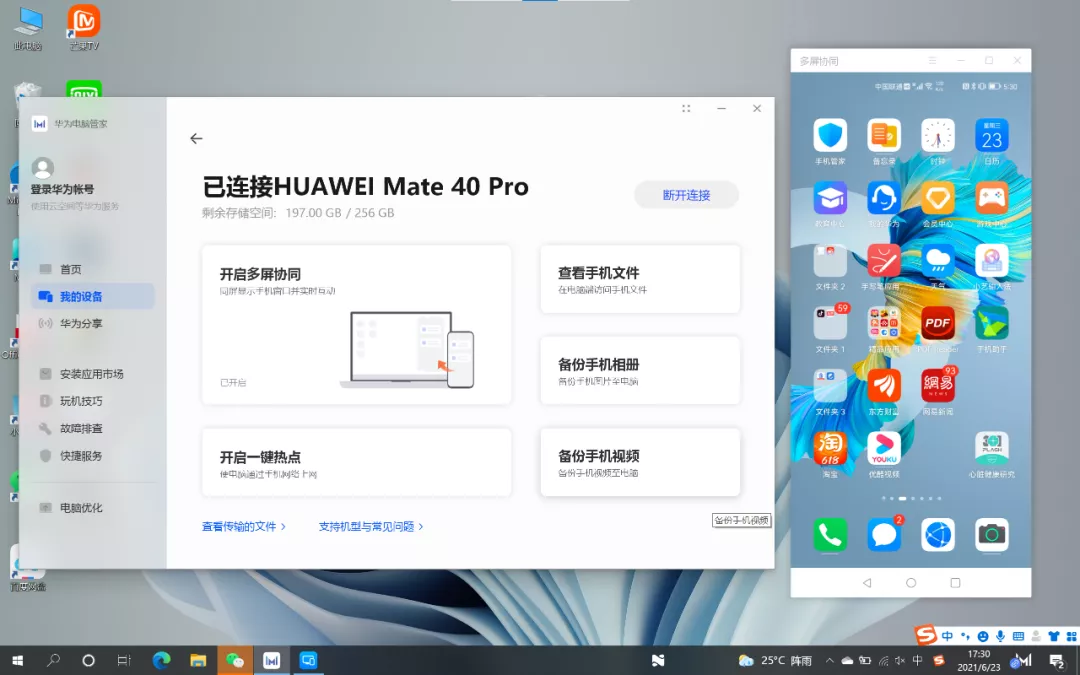
Task: Open the camera app in phone dock
Action: coord(992,534)
